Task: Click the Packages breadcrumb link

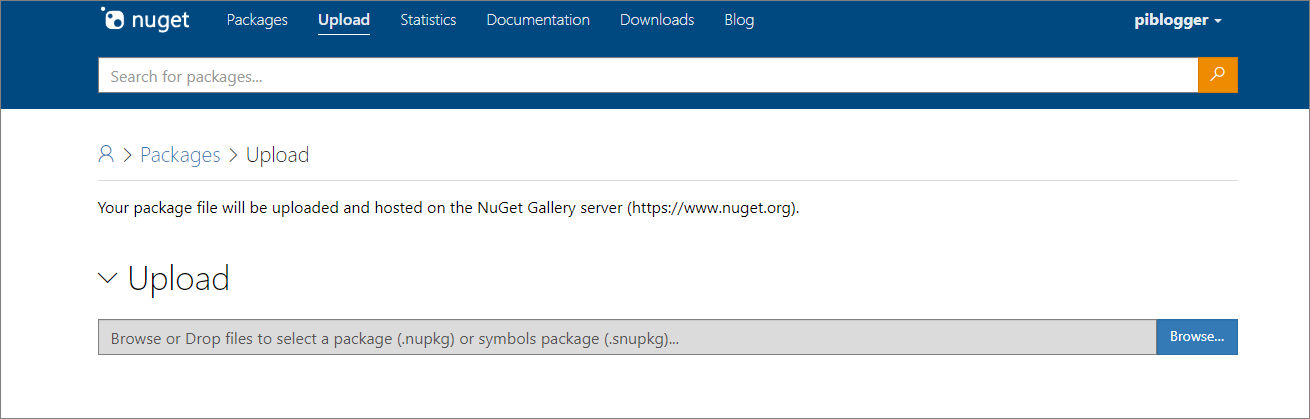Action: (180, 155)
